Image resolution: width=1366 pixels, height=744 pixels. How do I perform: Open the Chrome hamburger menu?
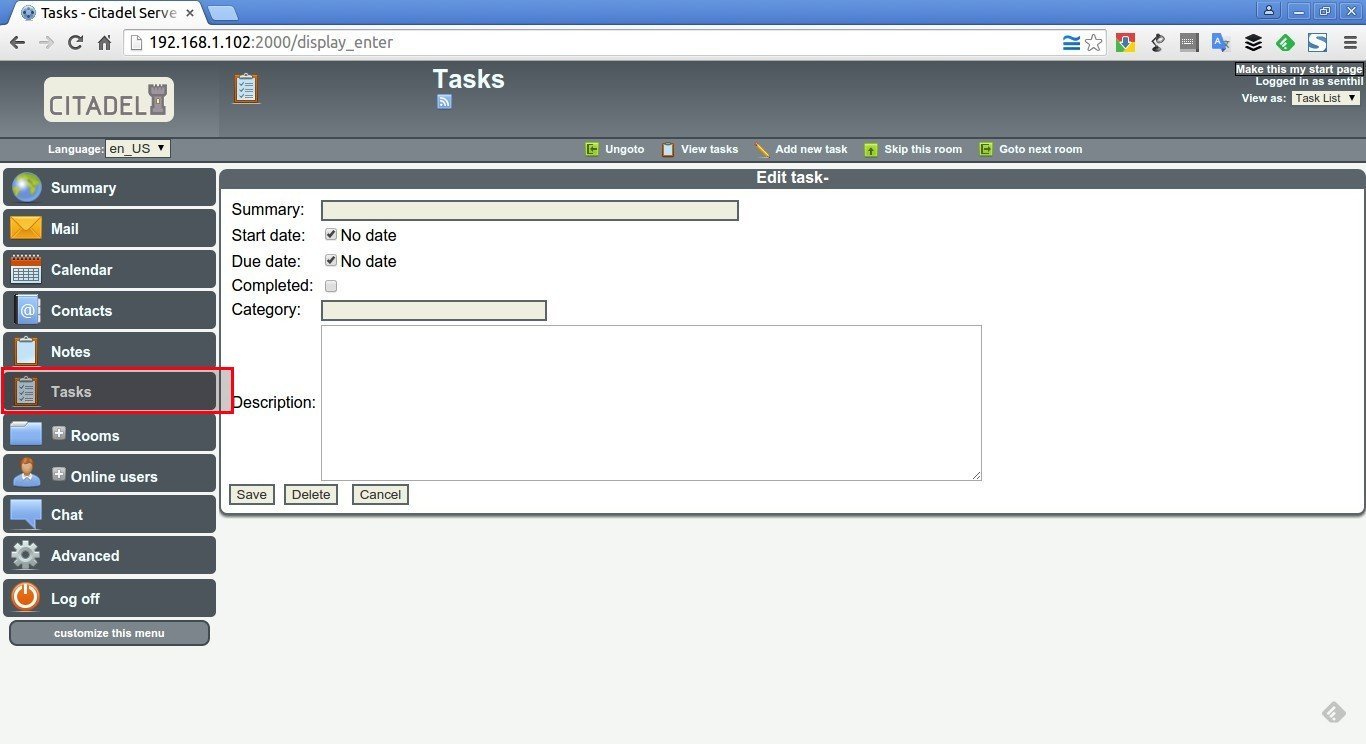[1349, 42]
